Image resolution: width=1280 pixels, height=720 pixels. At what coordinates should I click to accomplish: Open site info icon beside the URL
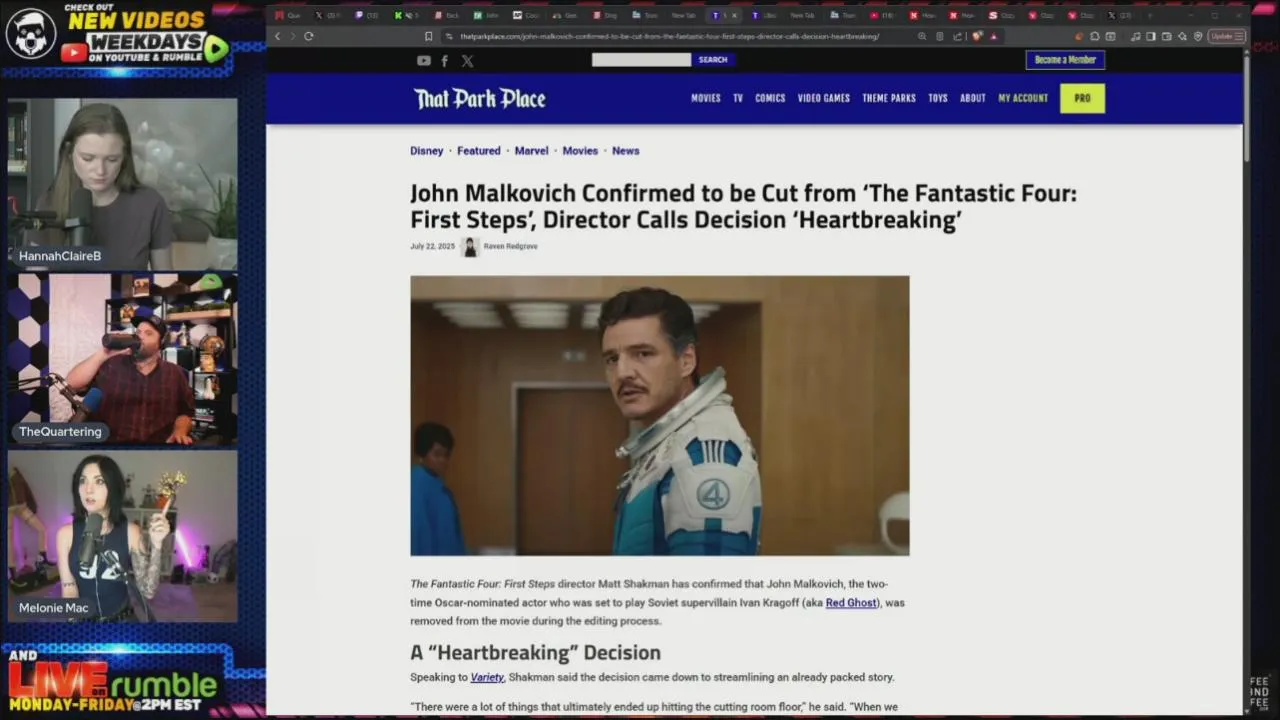449,36
